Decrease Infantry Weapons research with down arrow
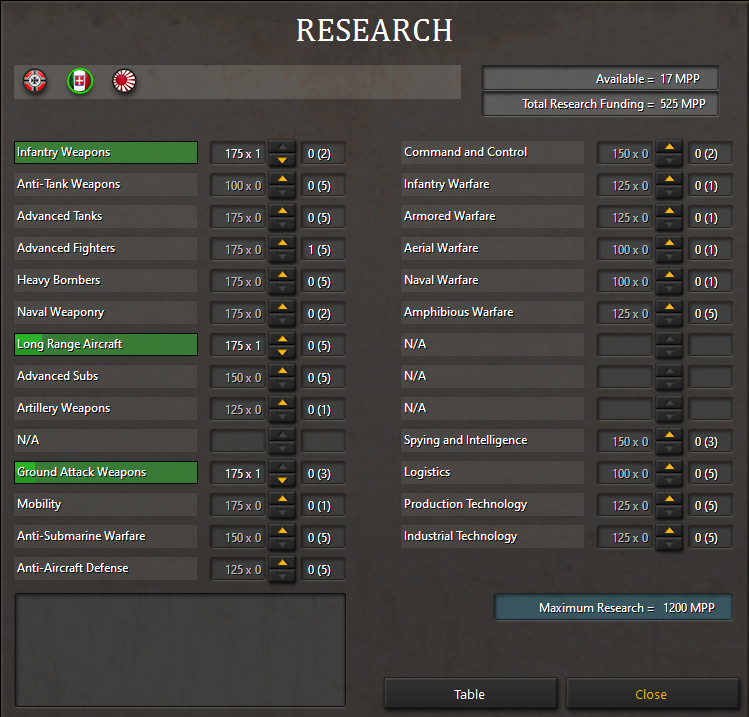749x717 pixels. click(x=282, y=160)
